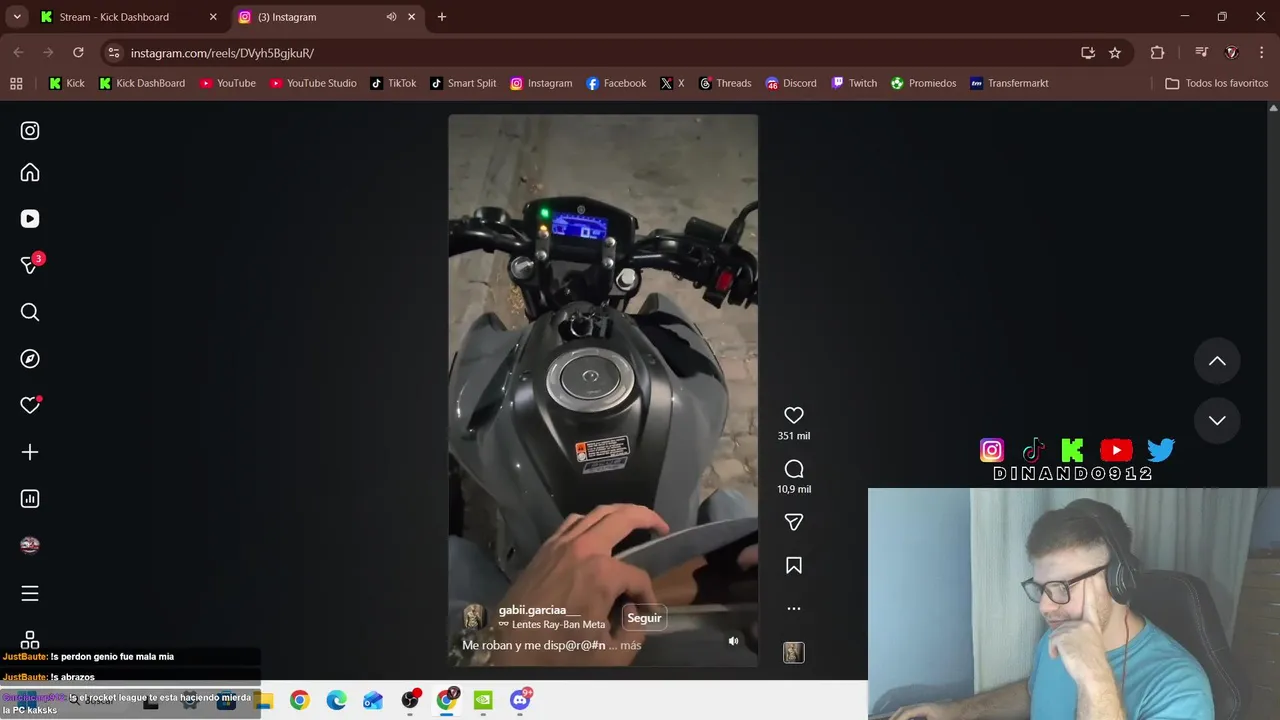Open your profile avatar in sidebar
This screenshot has height=720, width=1280.
pyautogui.click(x=30, y=545)
